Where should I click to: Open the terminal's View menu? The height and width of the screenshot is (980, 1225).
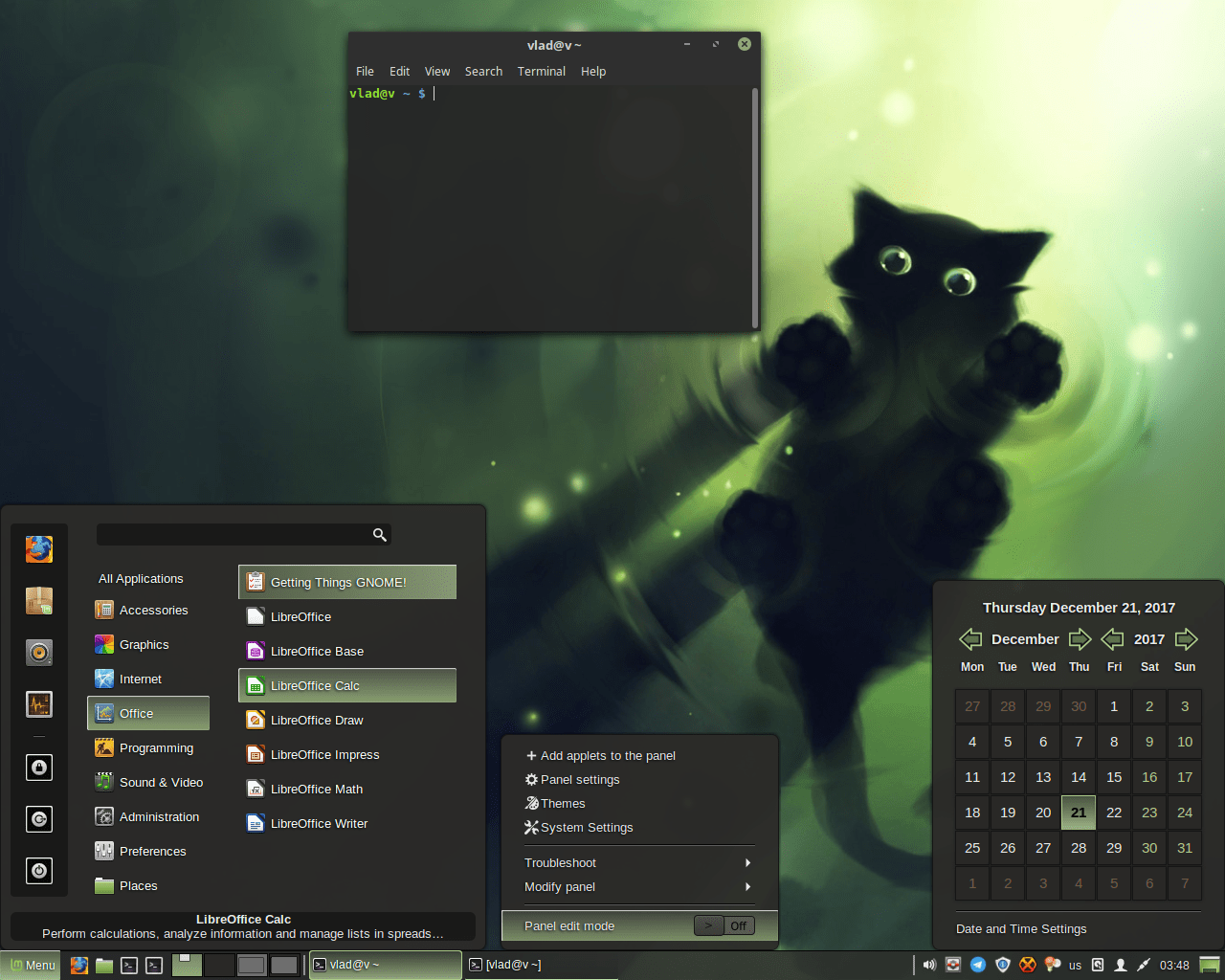[437, 72]
